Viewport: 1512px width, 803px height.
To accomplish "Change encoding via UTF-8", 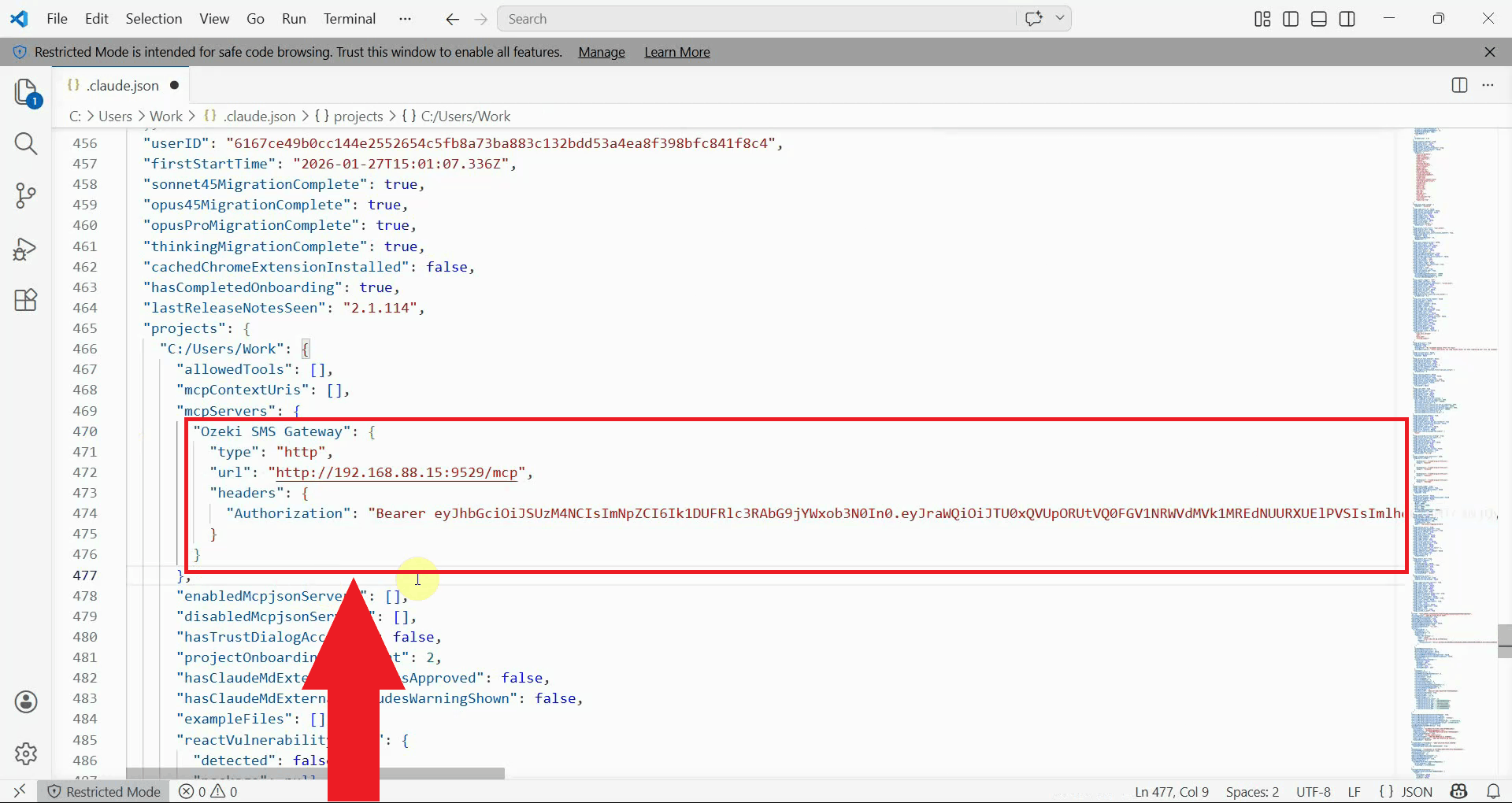I will (1314, 791).
